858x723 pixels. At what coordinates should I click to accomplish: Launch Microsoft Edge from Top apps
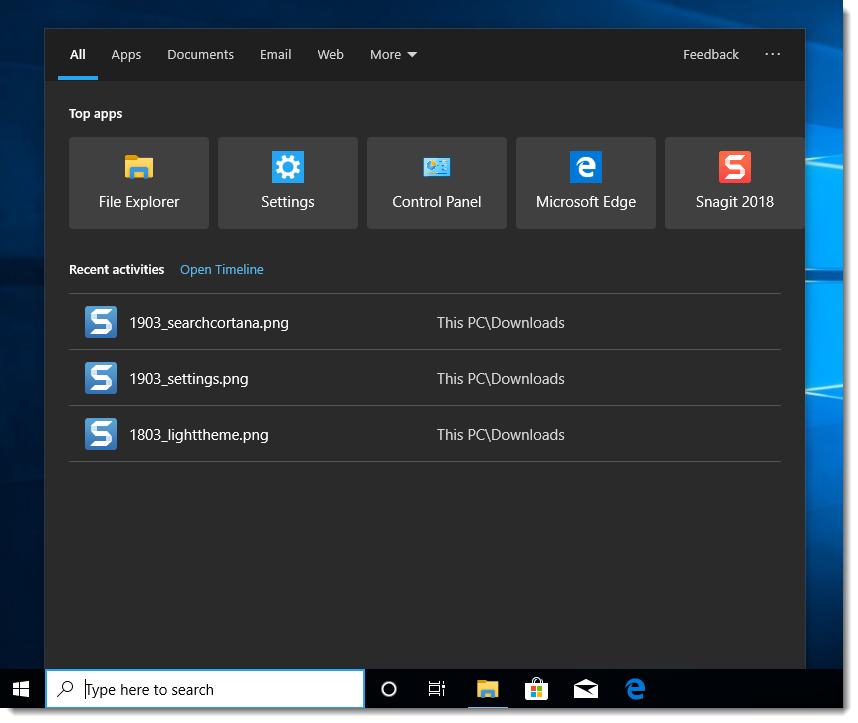586,183
